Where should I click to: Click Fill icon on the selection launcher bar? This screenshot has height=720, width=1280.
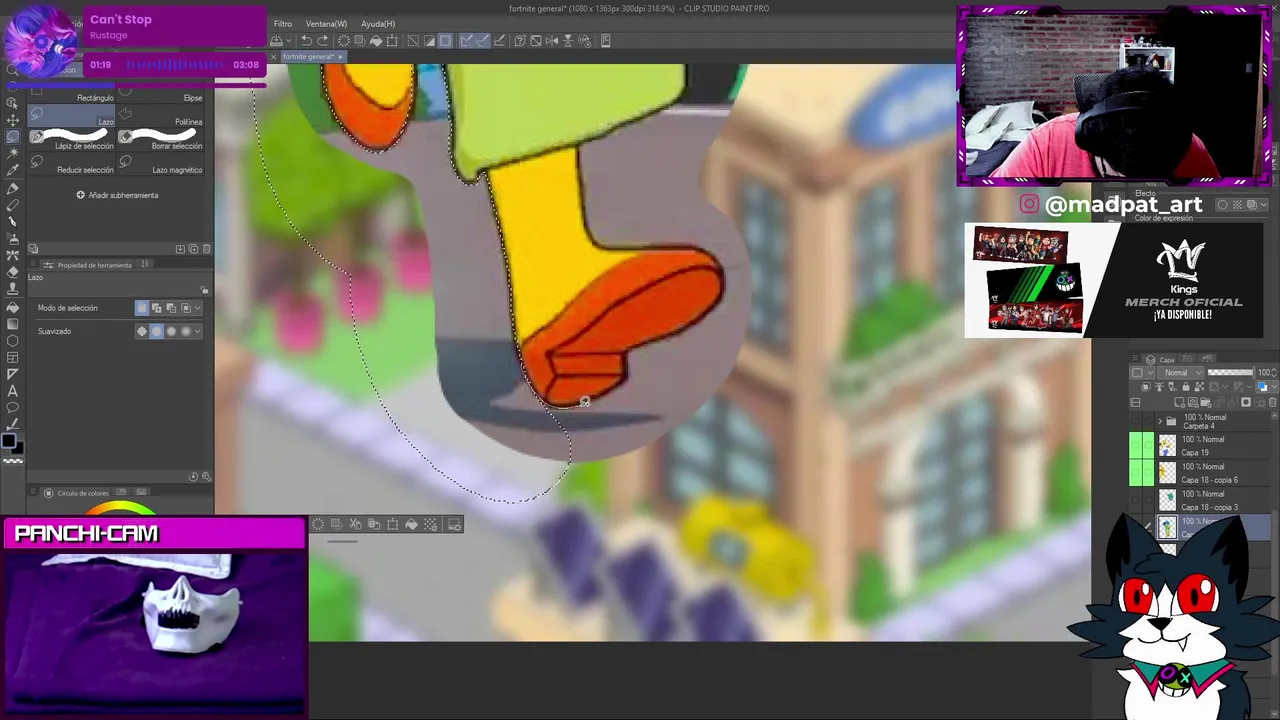411,524
